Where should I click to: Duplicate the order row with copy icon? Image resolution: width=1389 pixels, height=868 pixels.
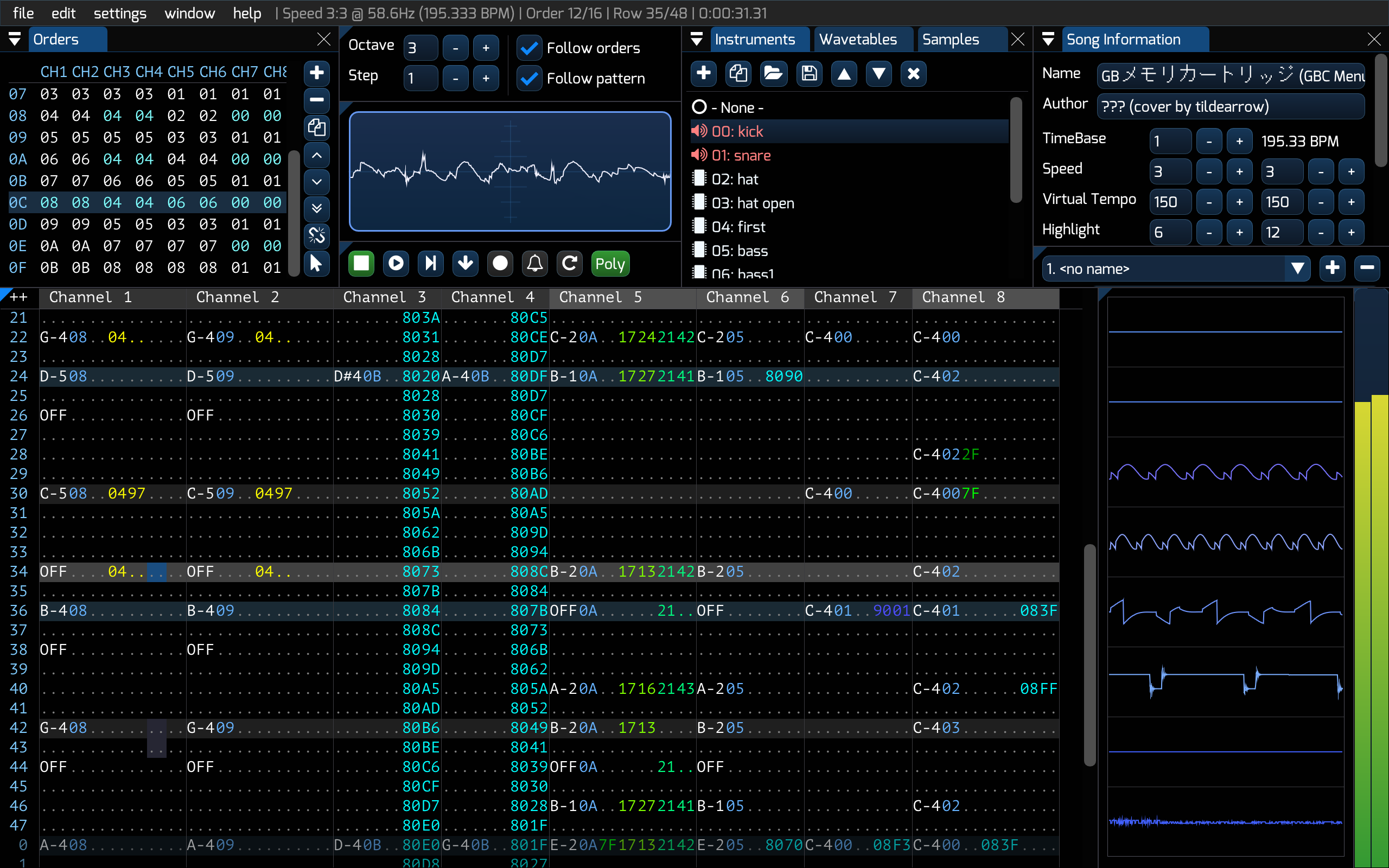tap(316, 127)
